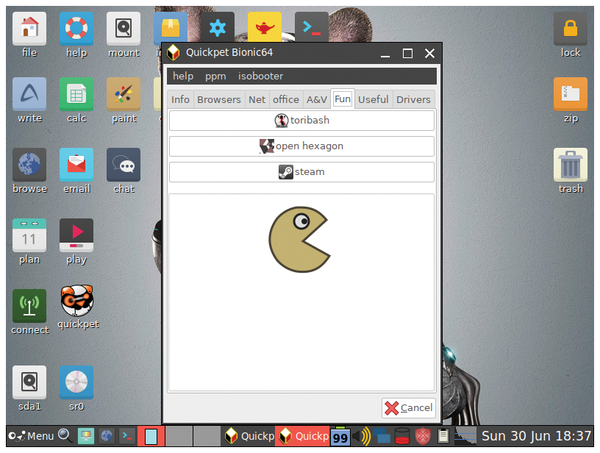Screen dimensions: 600x453
Task: Open the mount drive desktop icon
Action: [x=123, y=29]
